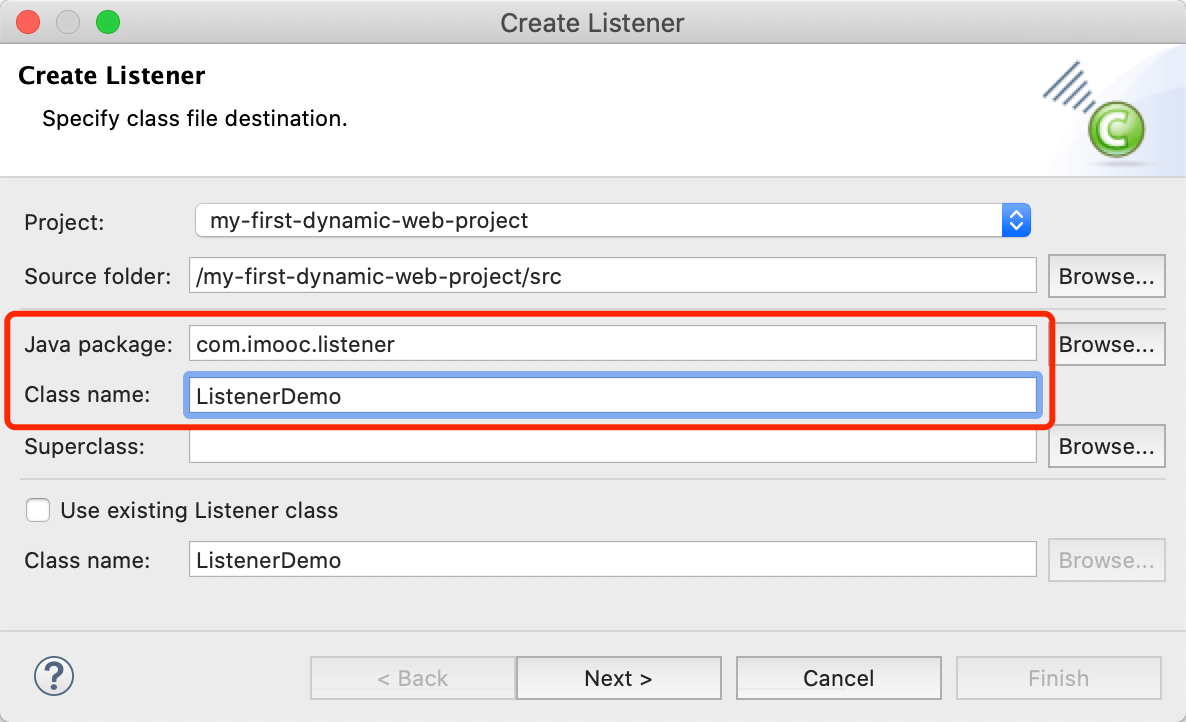1186x722 pixels.
Task: Open the Project dropdown list
Action: pyautogui.click(x=1015, y=220)
